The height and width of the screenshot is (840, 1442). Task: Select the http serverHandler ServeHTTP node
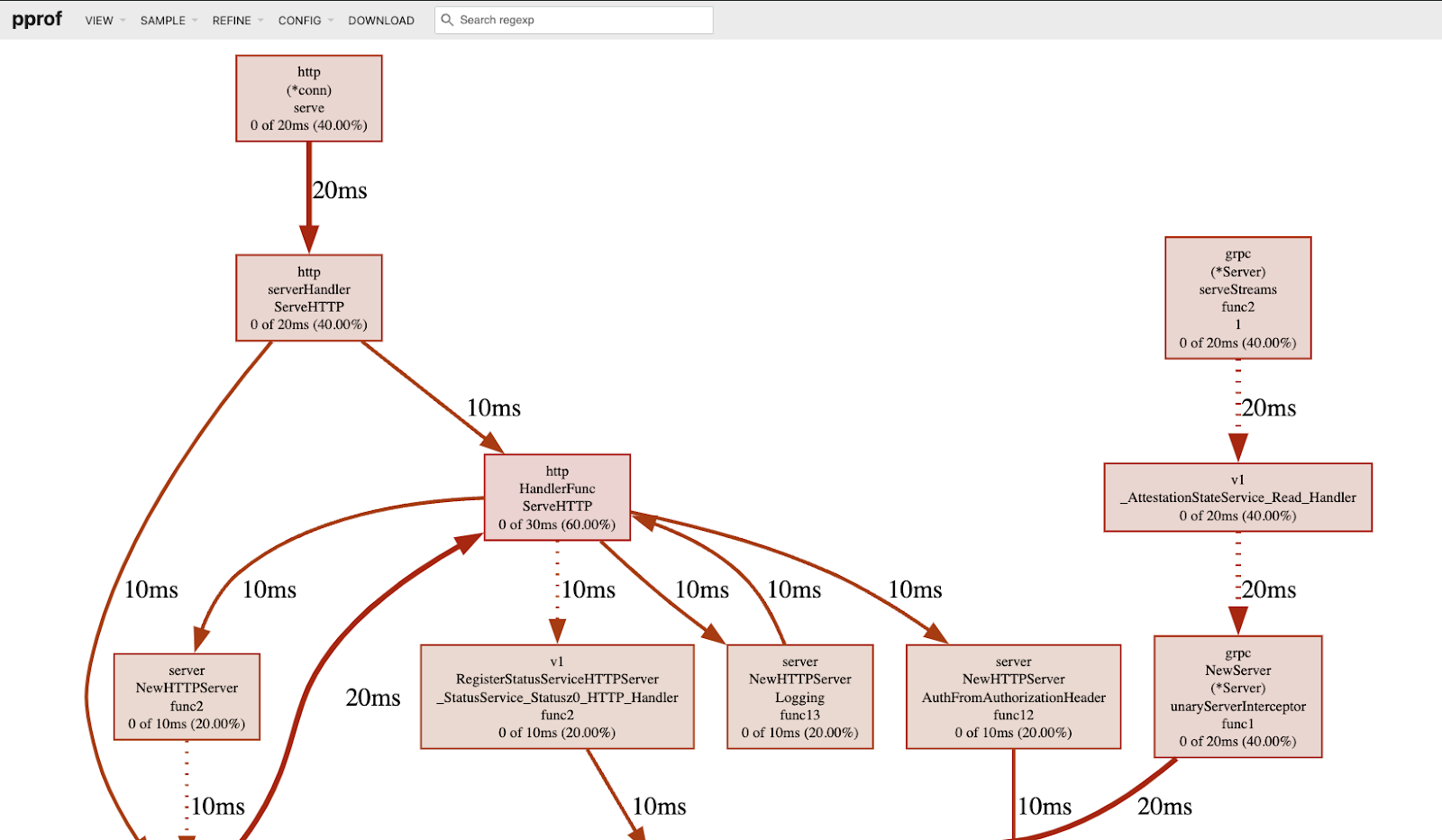tap(309, 297)
